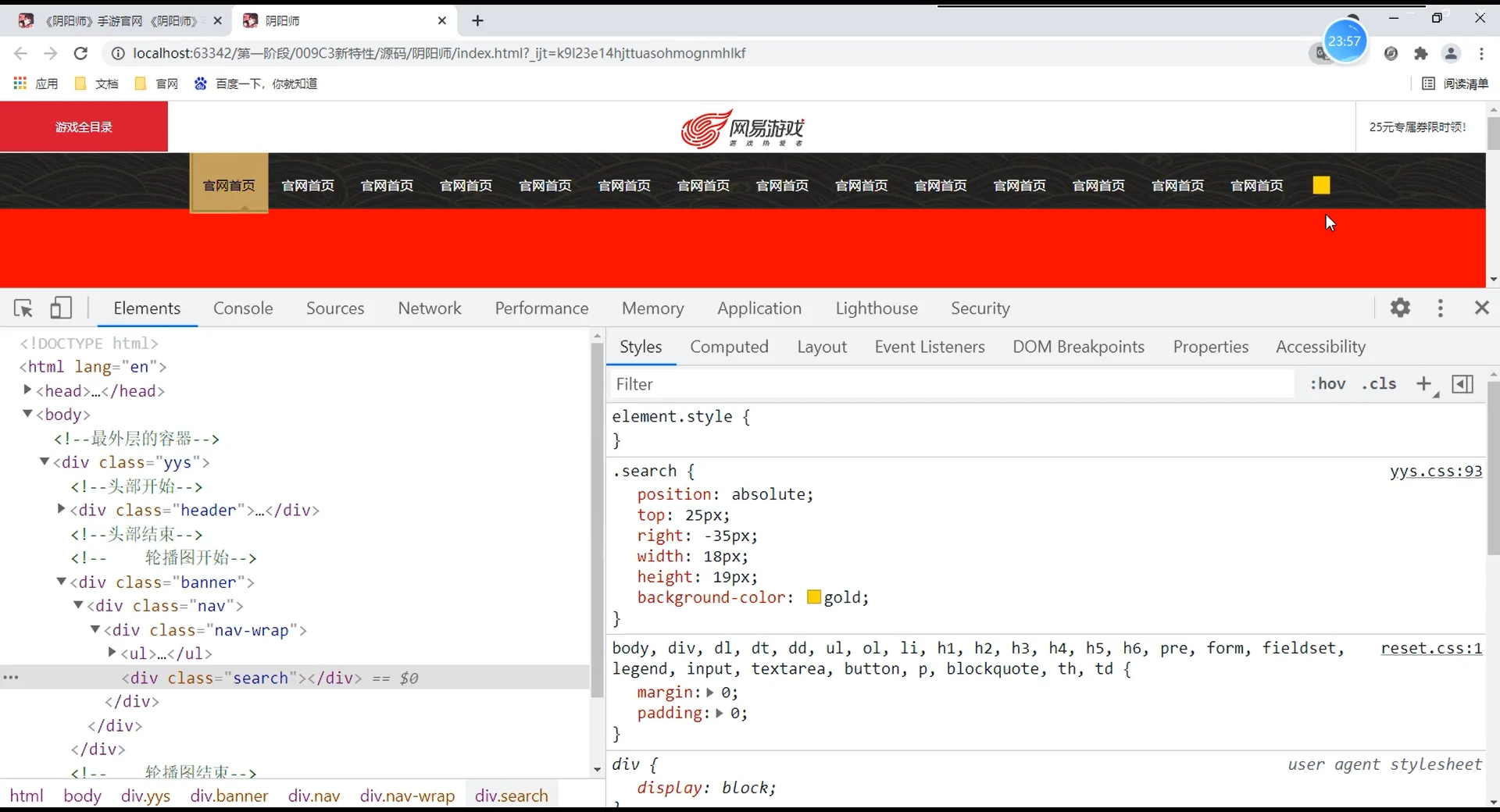Toggle .cls class editing mode
This screenshot has width=1500, height=812.
point(1379,384)
